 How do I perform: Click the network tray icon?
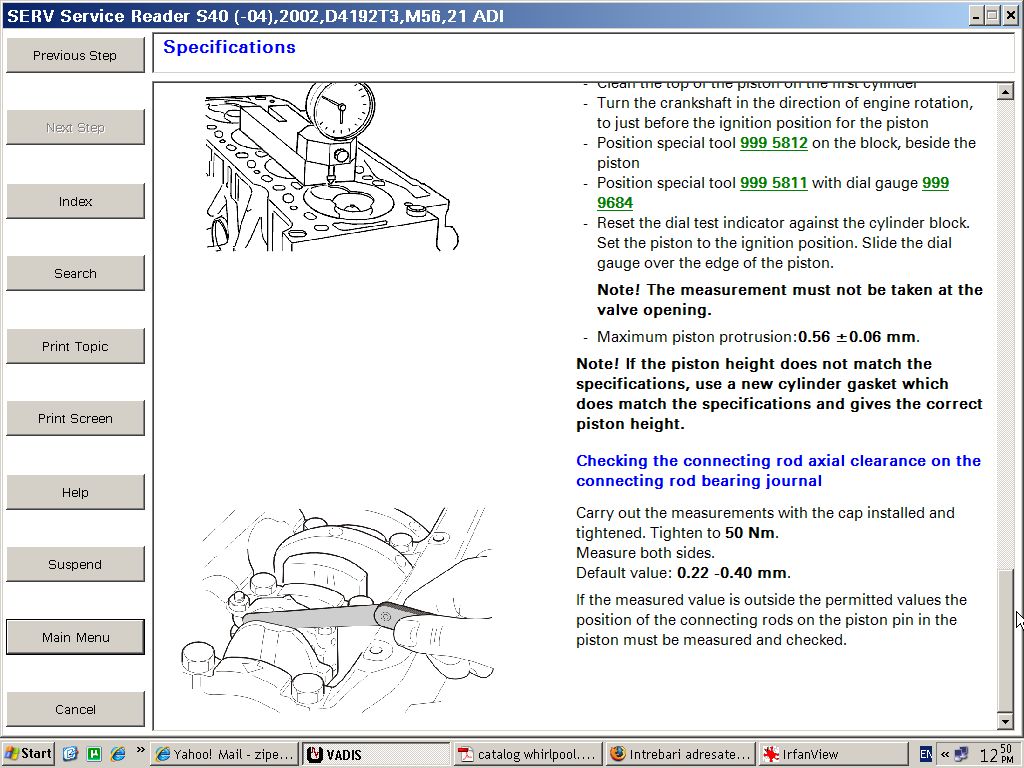point(961,754)
